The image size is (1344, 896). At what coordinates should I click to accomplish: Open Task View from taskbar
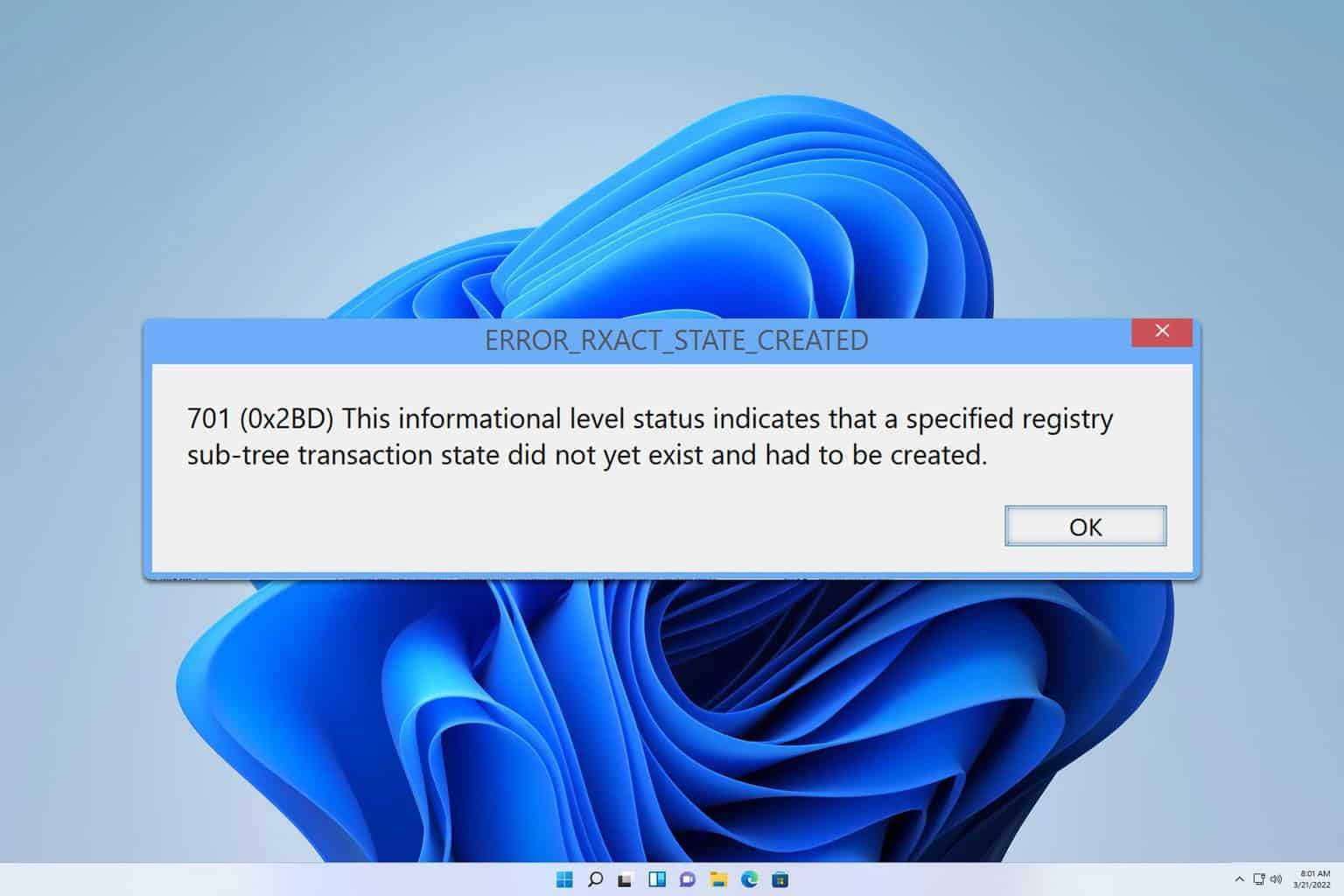(626, 879)
